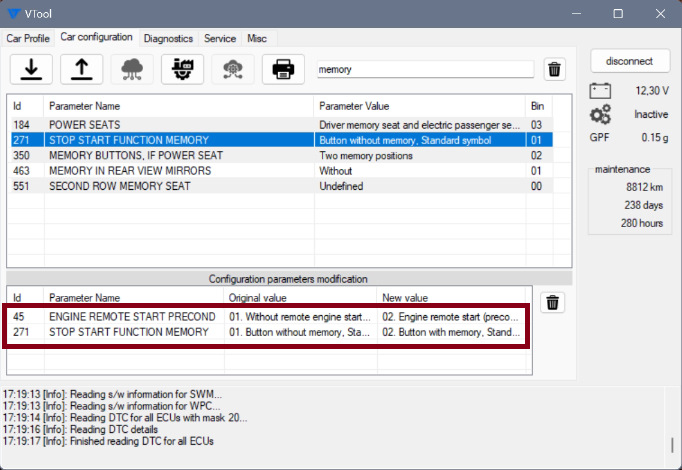Click the Id column header in upper table
The width and height of the screenshot is (682, 470).
[x=27, y=106]
